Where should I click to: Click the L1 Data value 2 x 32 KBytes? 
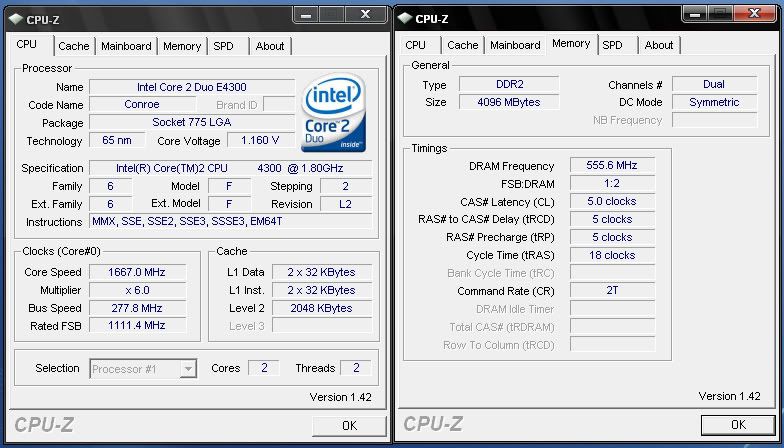pyautogui.click(x=322, y=272)
